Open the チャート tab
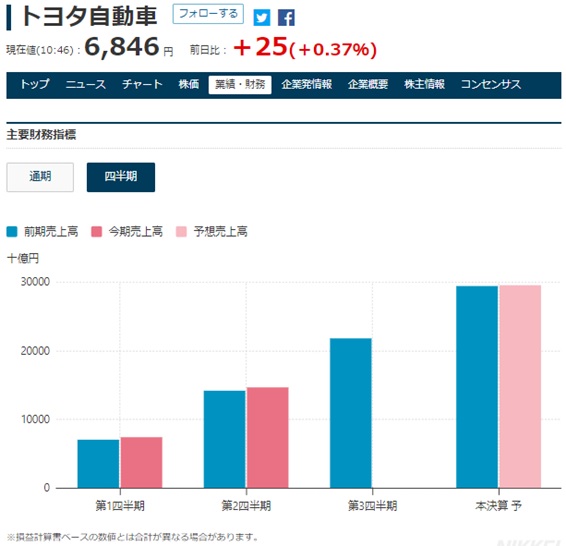The image size is (566, 546). [x=142, y=84]
